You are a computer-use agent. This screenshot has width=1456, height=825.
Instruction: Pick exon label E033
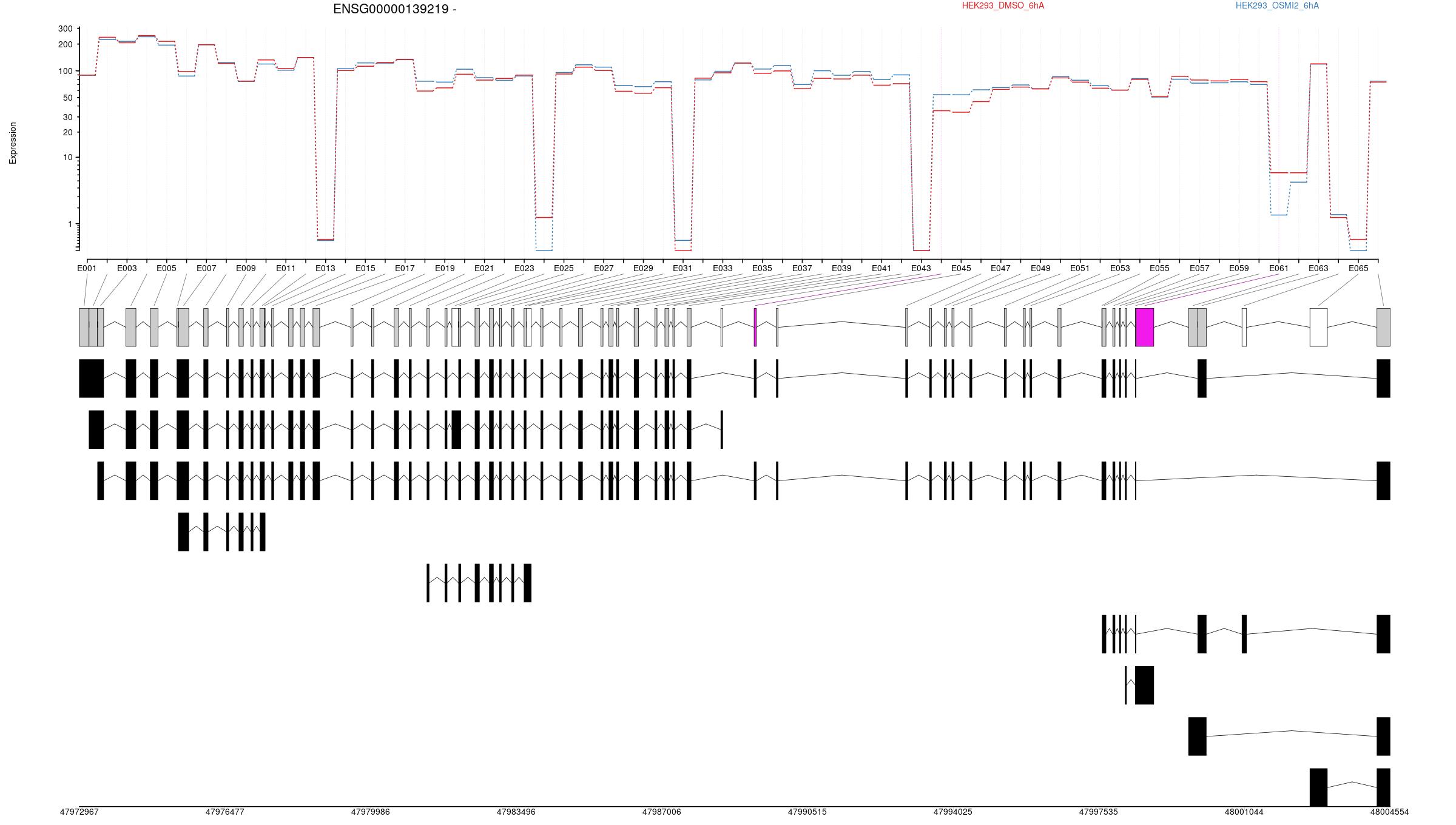point(723,268)
